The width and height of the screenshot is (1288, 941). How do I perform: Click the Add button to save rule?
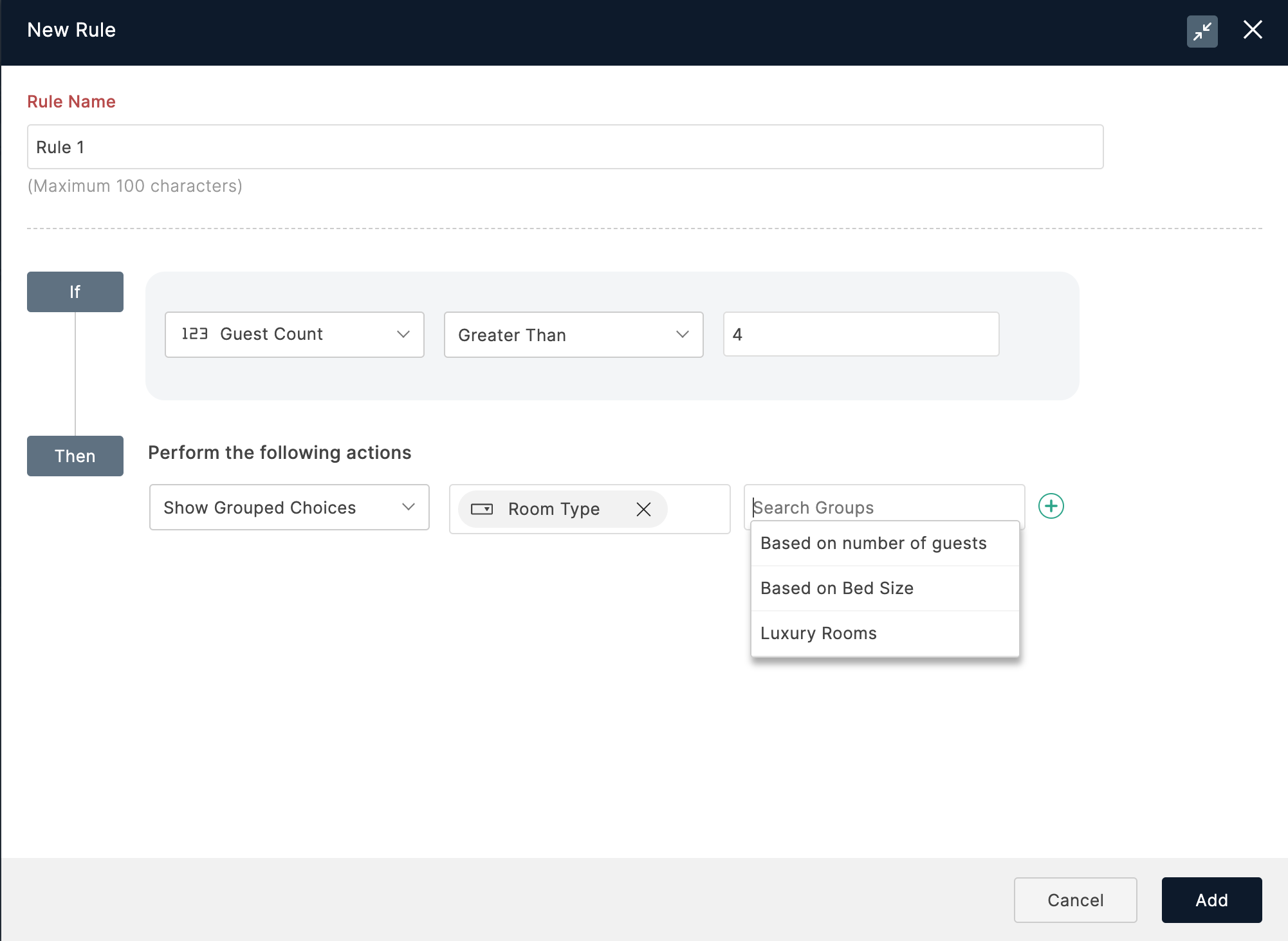point(1211,899)
